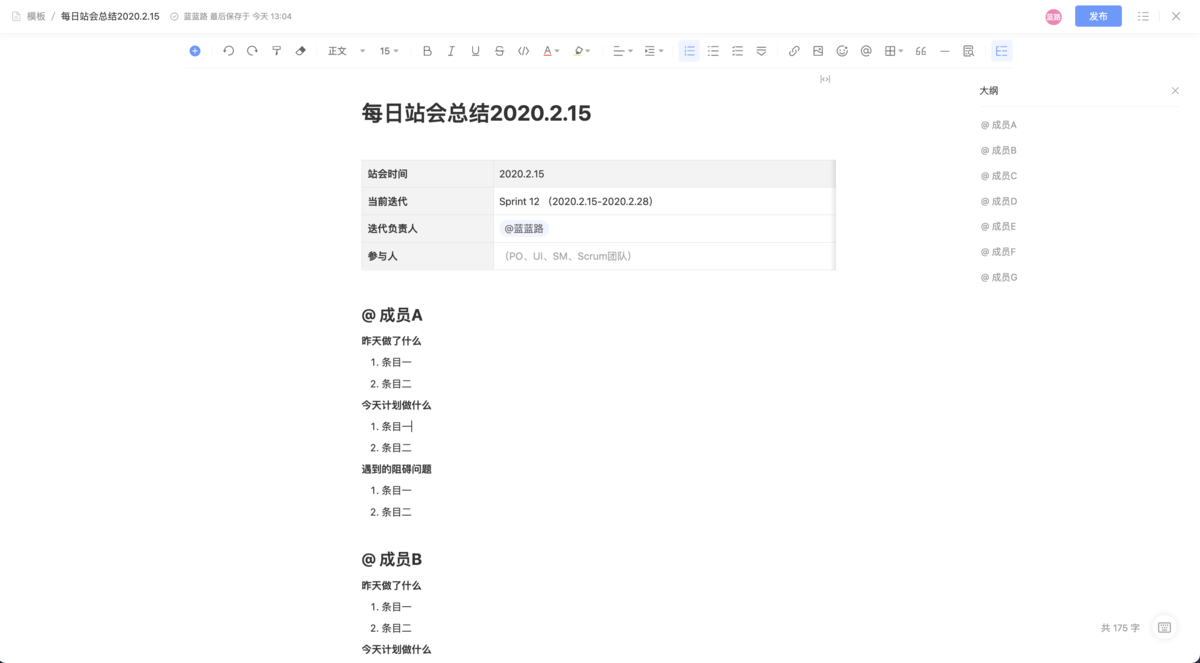Toggle bold formatting

point(427,51)
